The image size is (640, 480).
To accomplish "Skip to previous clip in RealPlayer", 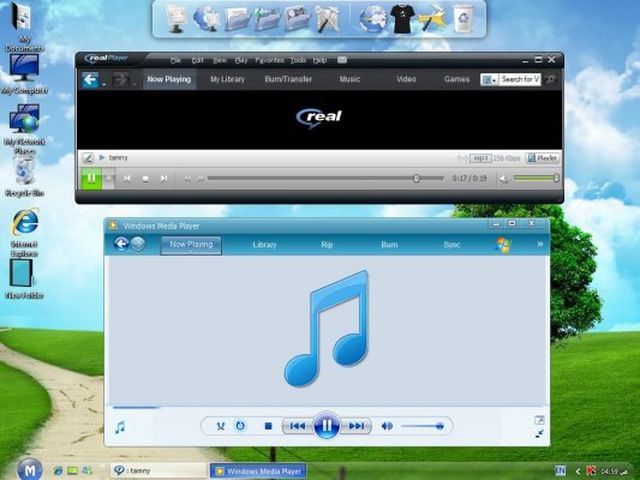I will [x=127, y=178].
